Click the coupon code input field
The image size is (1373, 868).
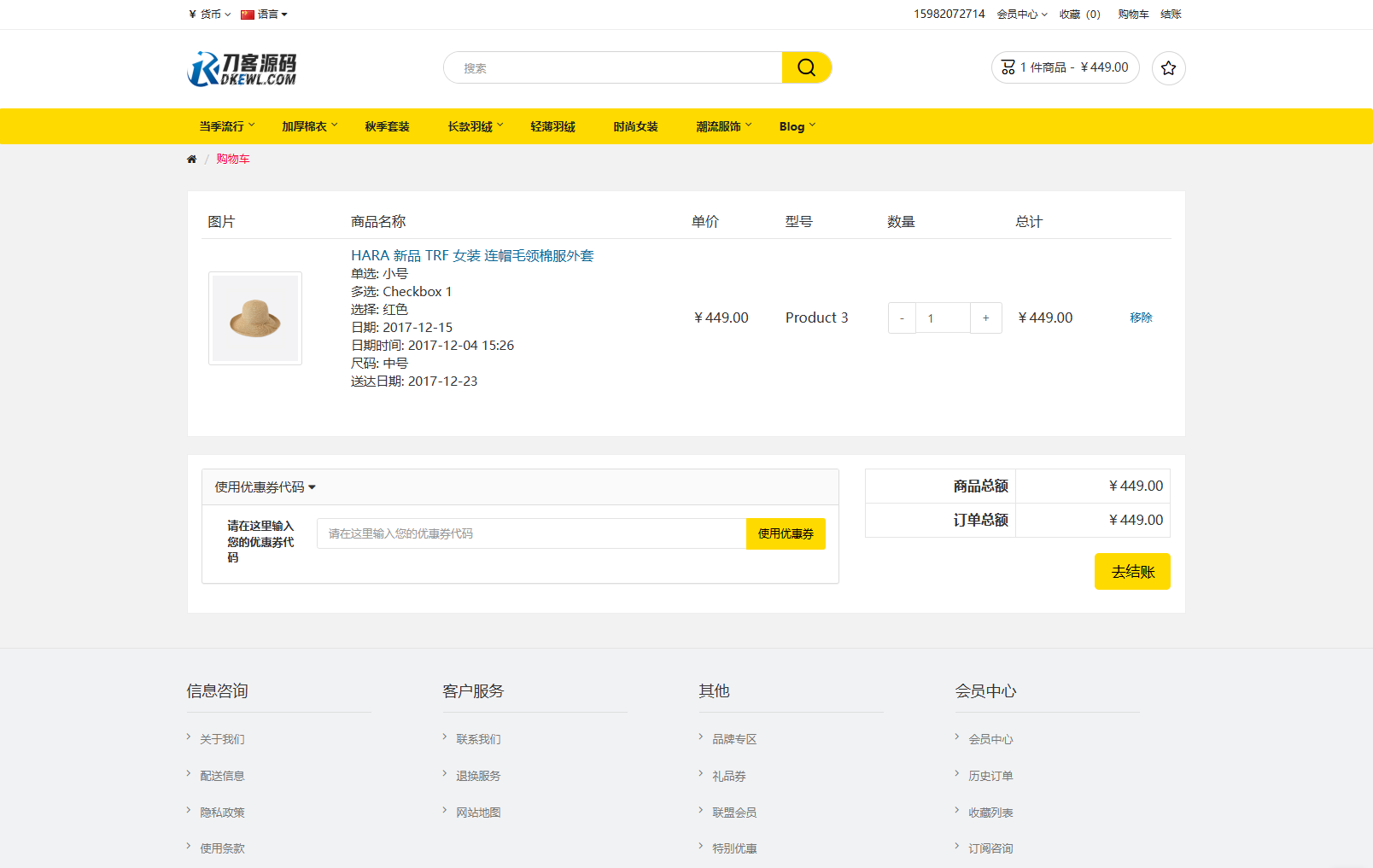[529, 533]
